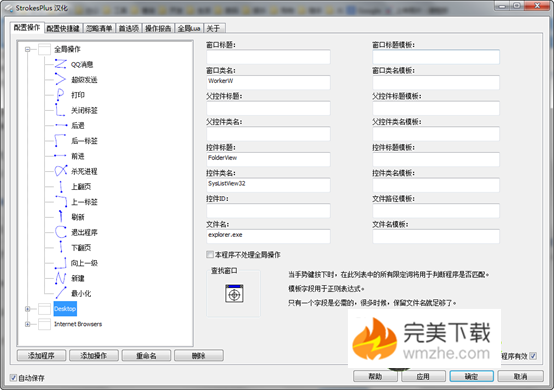554x390 pixels.
Task: Toggle the 程序有效 checkbox
Action: pos(533,356)
